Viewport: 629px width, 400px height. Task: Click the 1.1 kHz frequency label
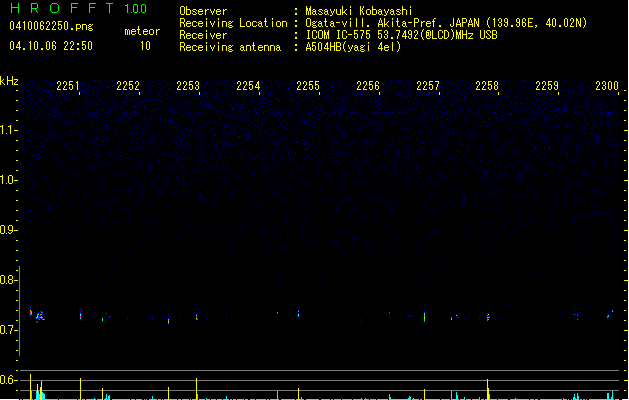pos(8,130)
